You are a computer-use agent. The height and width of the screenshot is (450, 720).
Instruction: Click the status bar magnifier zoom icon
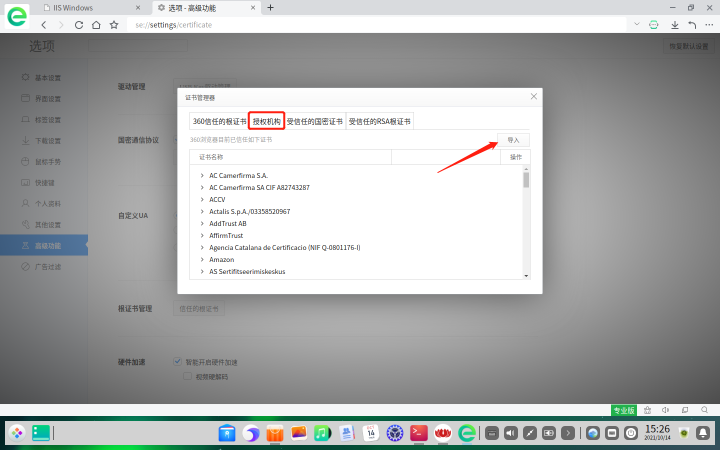704,410
